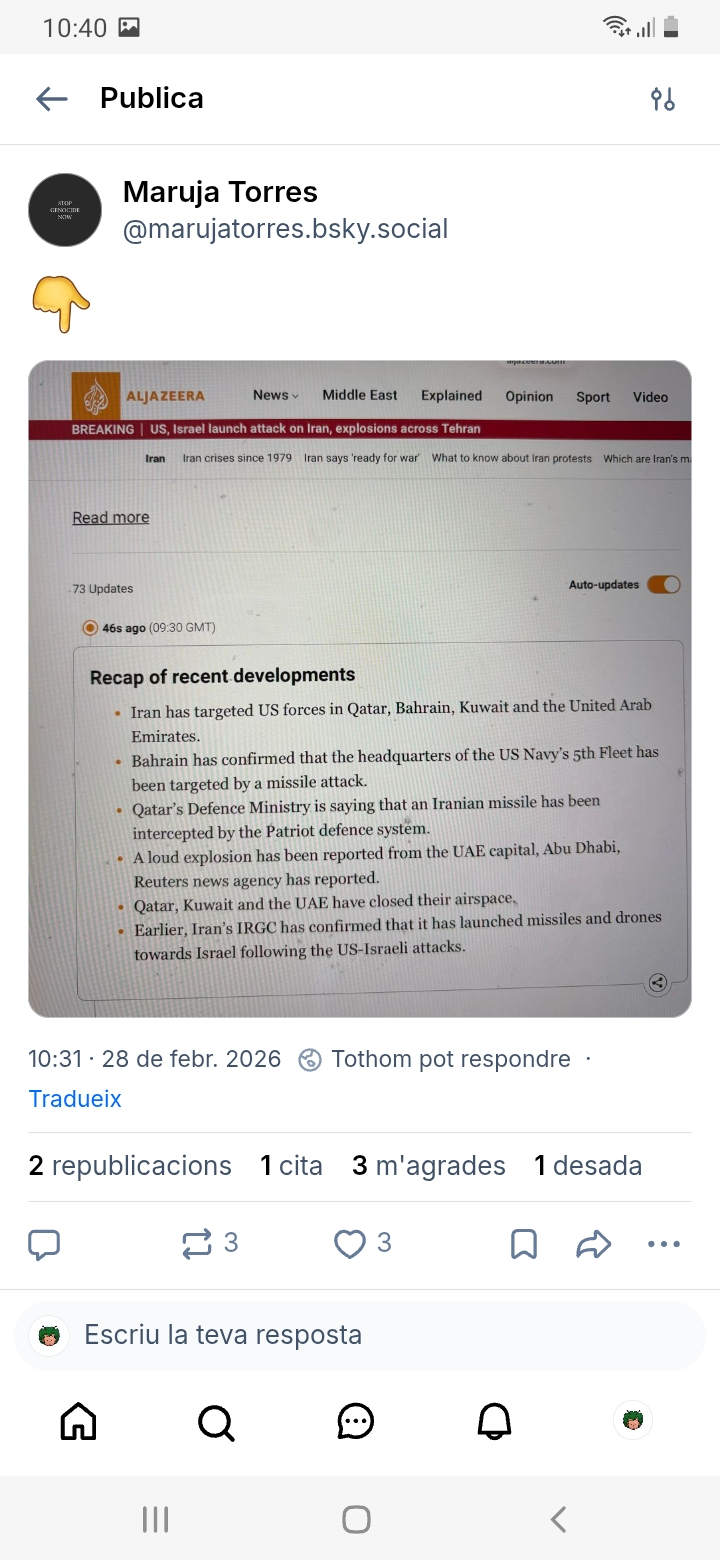
Task: Open the notifications bell tab
Action: coord(494,1420)
